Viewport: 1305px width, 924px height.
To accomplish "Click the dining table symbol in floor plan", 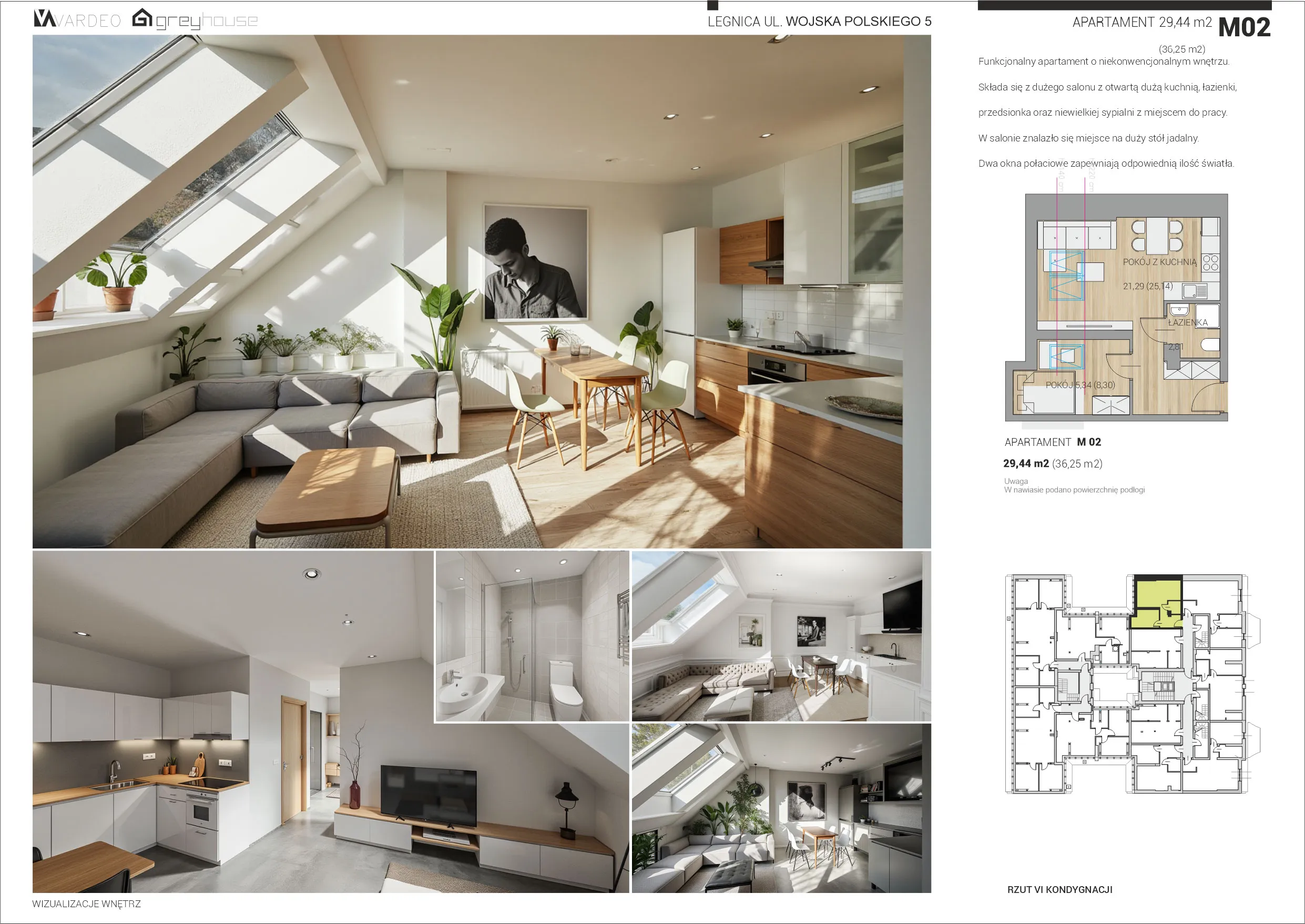I will click(x=1157, y=236).
